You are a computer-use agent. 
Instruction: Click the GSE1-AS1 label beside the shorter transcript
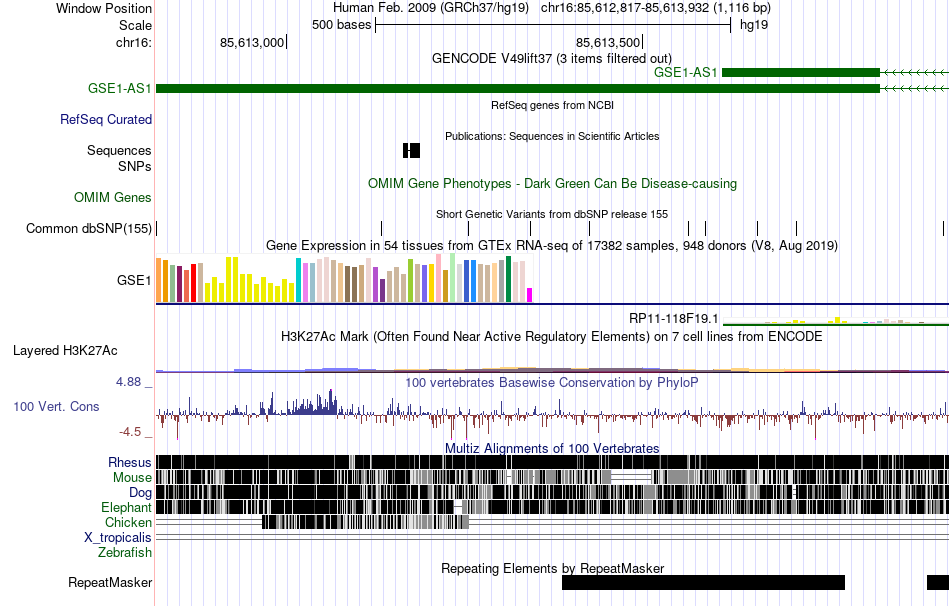(x=685, y=73)
